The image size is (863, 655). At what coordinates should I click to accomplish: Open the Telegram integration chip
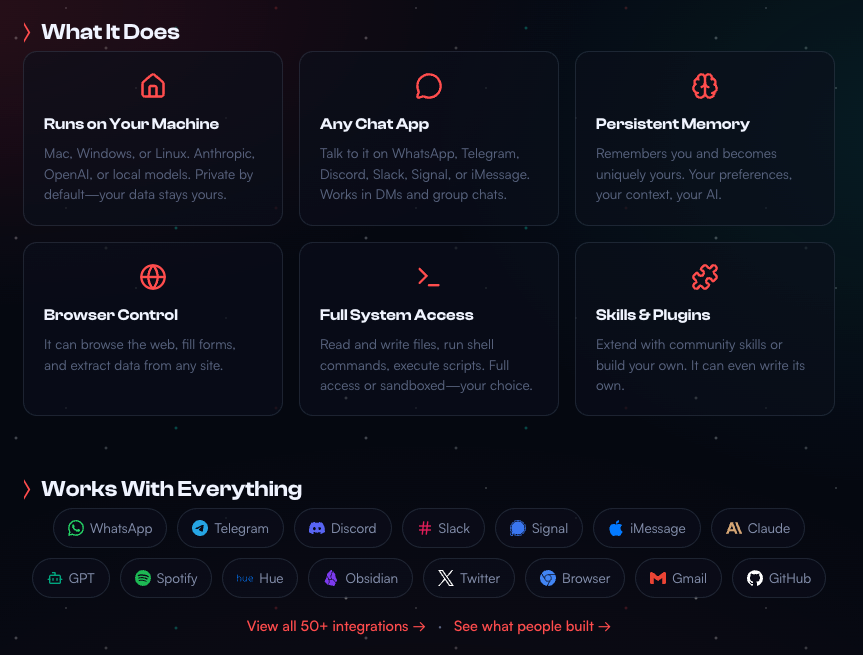[230, 528]
